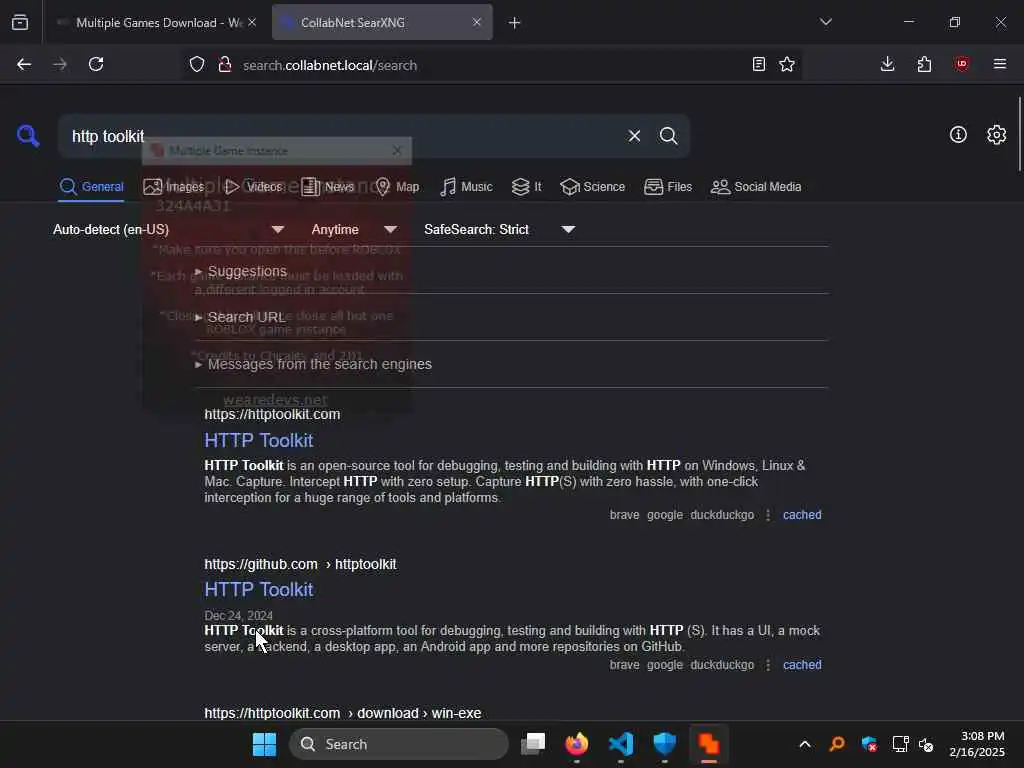Viewport: 1024px width, 768px height.
Task: Open the clock showing 3:08 PM
Action: pos(977,744)
